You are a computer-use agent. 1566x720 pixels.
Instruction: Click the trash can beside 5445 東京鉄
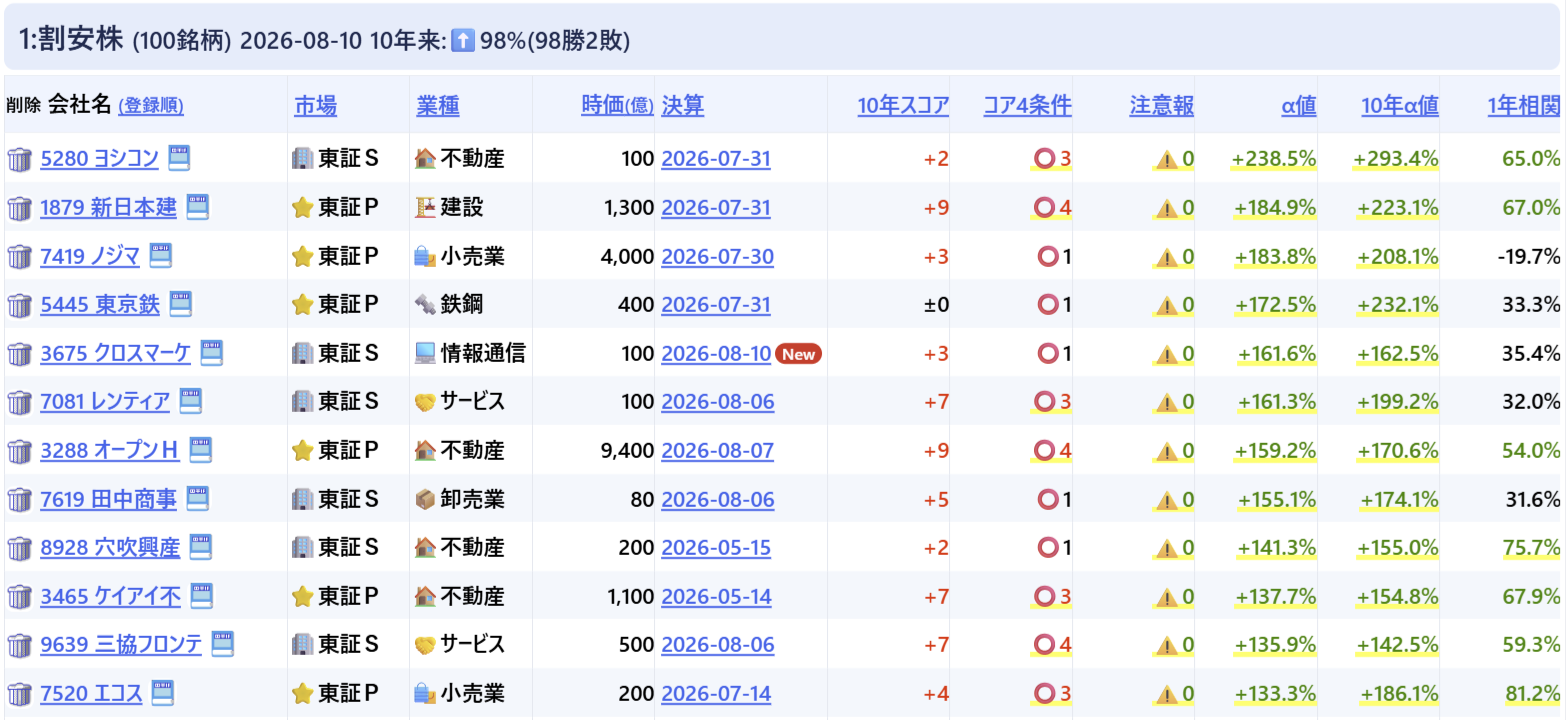coord(20,305)
